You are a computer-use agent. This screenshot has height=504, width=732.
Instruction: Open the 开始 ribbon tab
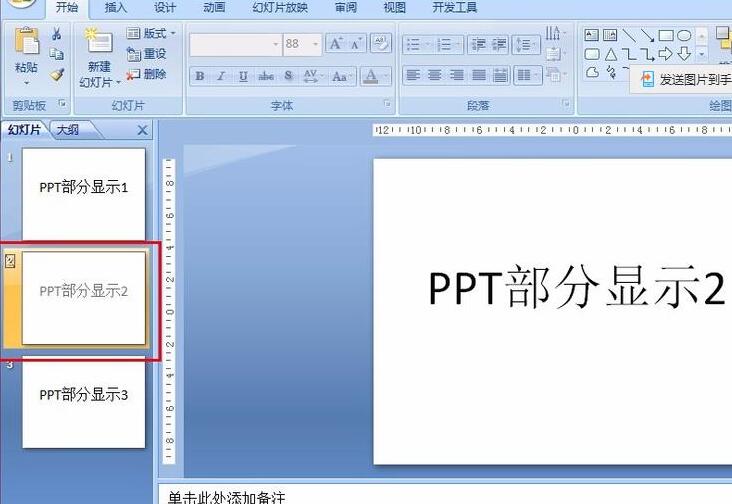(x=67, y=7)
